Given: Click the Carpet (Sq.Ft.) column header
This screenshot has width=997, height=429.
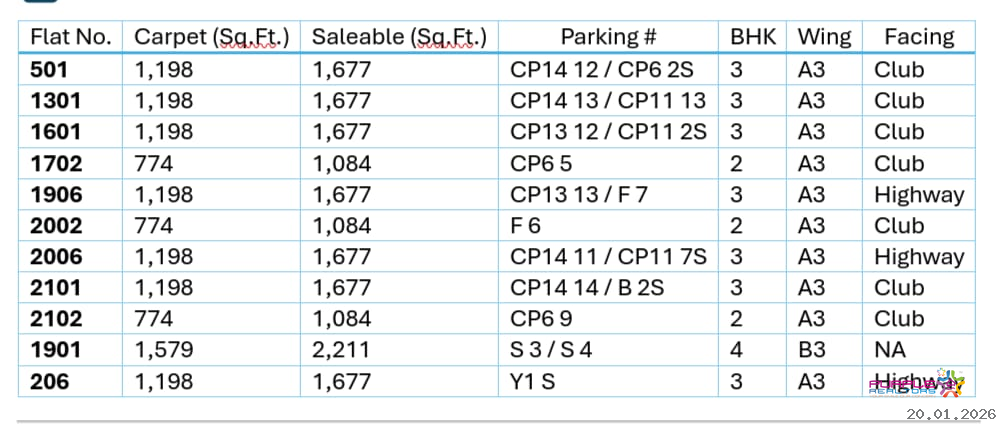Looking at the screenshot, I should pyautogui.click(x=211, y=38).
